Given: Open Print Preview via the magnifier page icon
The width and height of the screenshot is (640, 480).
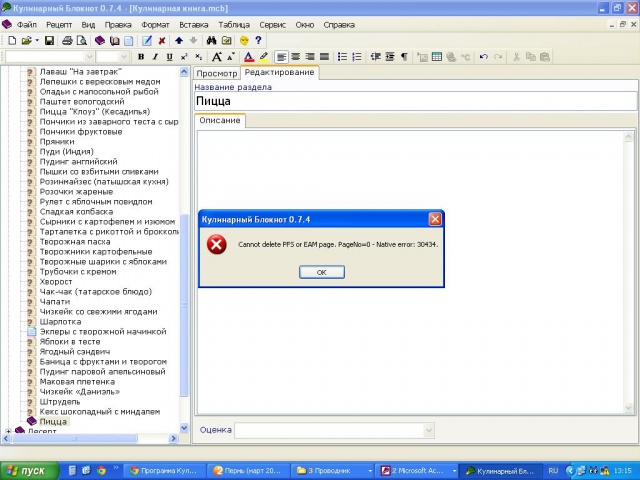Looking at the screenshot, I should coord(82,40).
